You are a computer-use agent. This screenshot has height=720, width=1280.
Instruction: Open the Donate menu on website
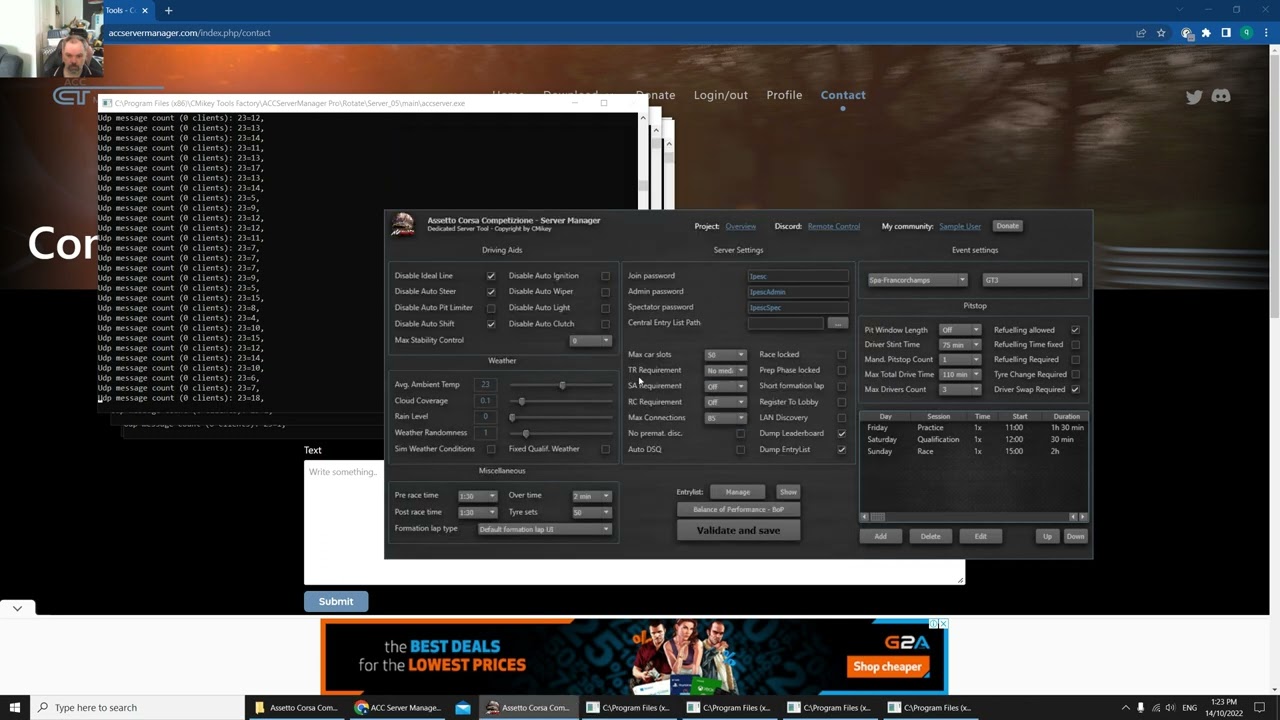coord(655,95)
